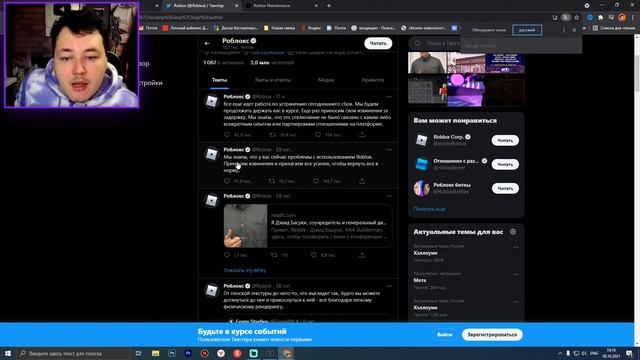Click the Twitter search field
640x360 pixels.
coord(436,43)
